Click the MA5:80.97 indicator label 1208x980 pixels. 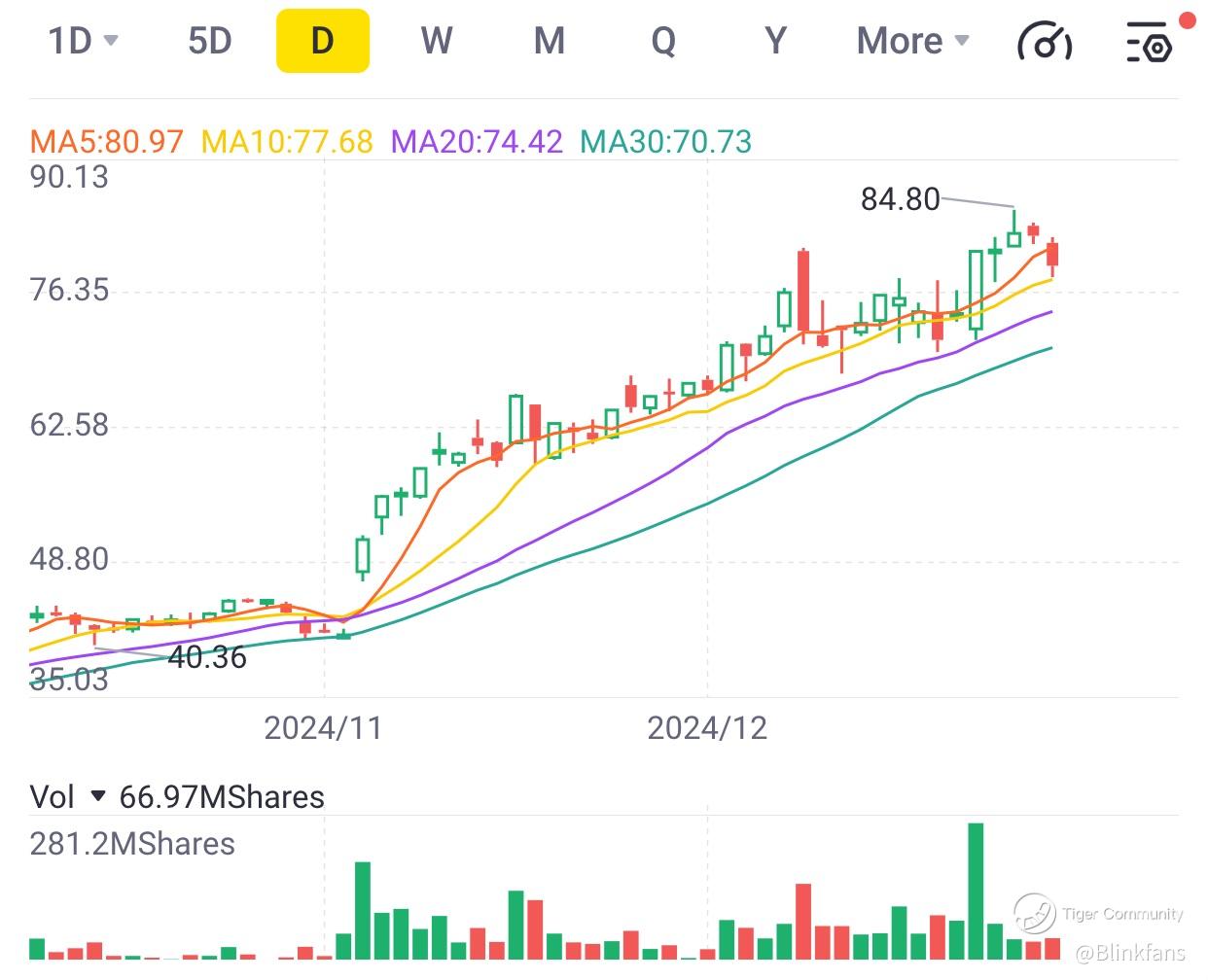(x=107, y=142)
